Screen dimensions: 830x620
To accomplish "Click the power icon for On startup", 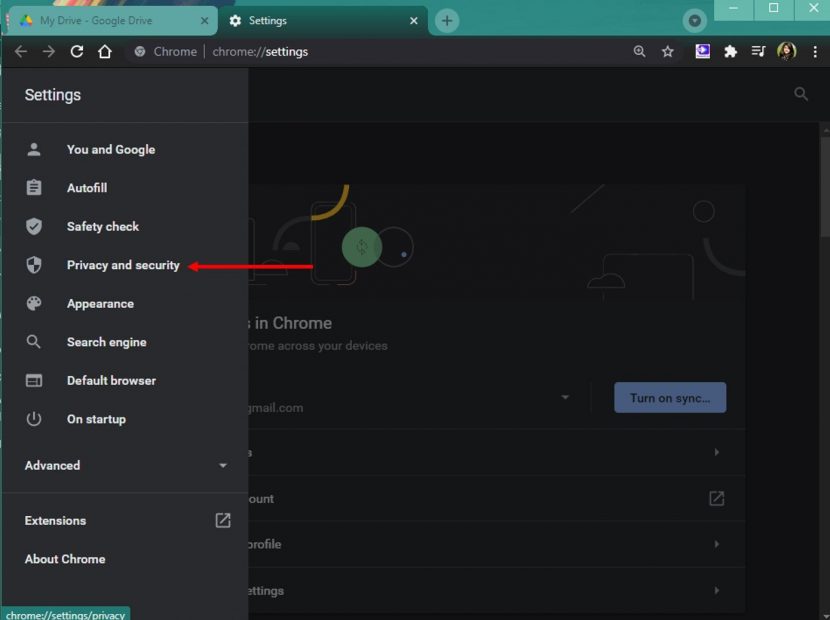I will pyautogui.click(x=34, y=419).
